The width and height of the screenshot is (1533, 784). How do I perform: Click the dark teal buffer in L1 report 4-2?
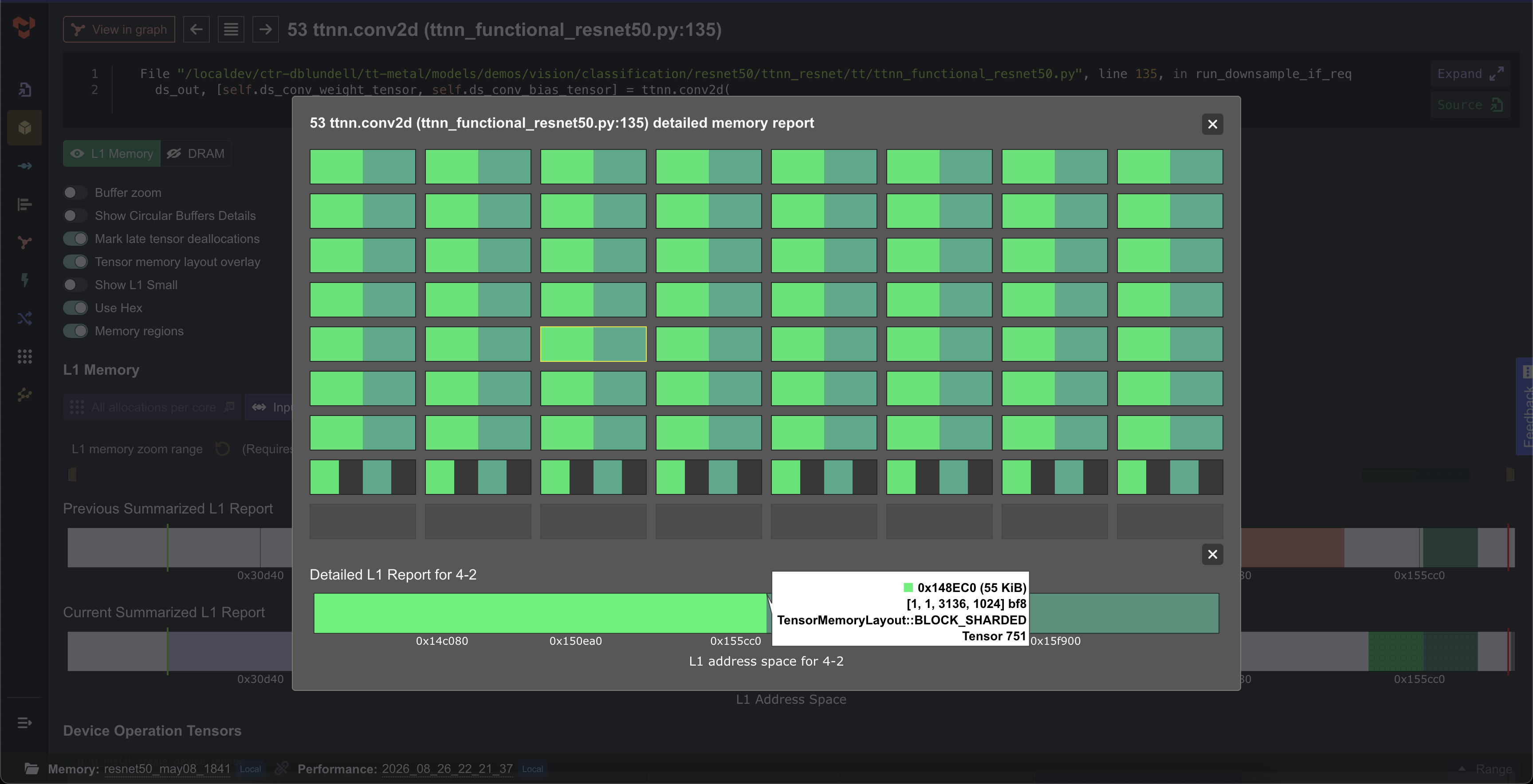point(1124,613)
